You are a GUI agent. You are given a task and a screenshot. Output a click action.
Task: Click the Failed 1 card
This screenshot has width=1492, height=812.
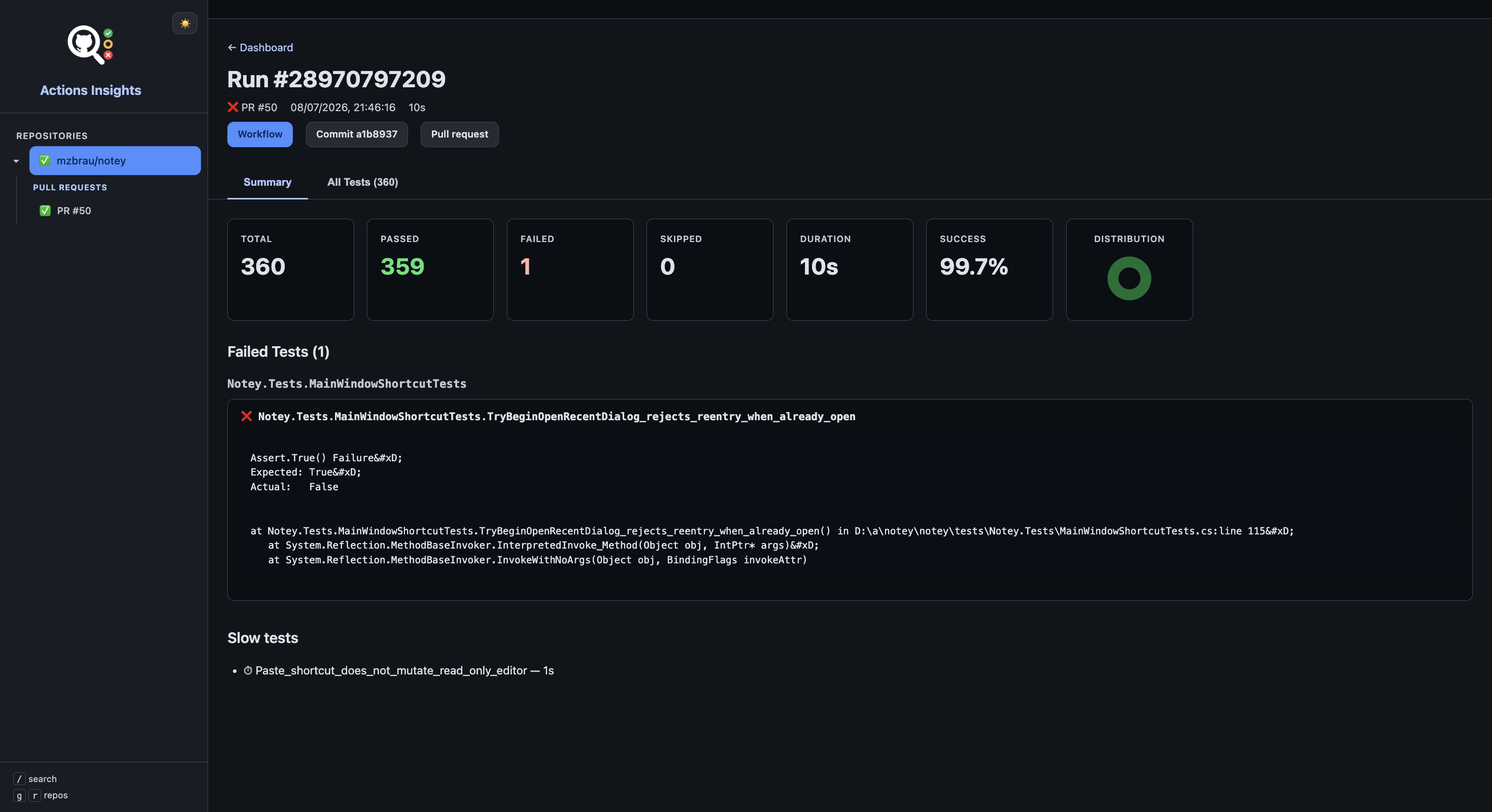coord(570,269)
